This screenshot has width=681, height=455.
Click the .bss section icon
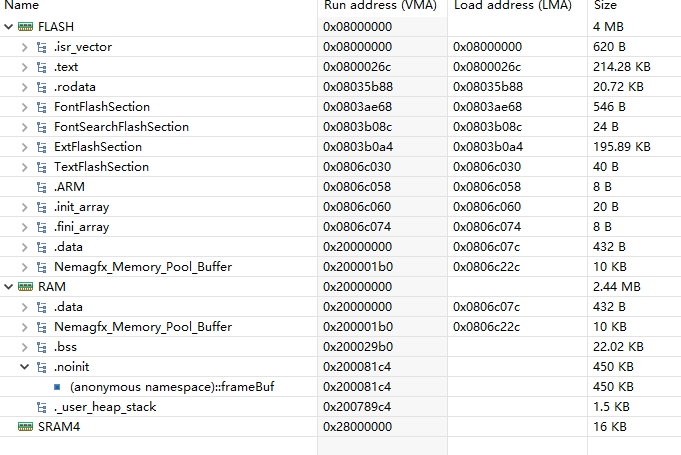point(42,347)
